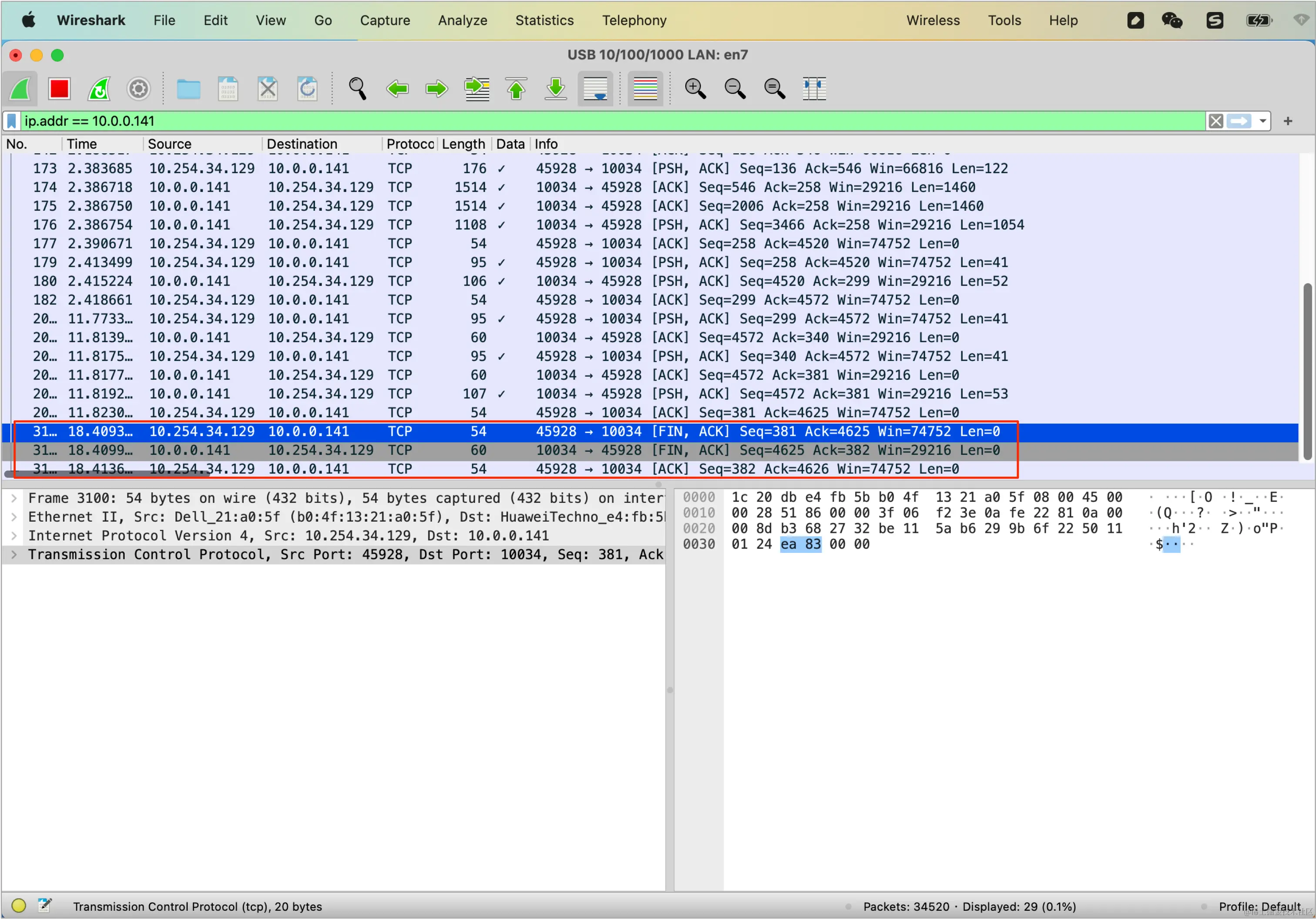Viewport: 1316px width, 919px height.
Task: Click the packet list vertical scrollbar
Action: click(1307, 370)
